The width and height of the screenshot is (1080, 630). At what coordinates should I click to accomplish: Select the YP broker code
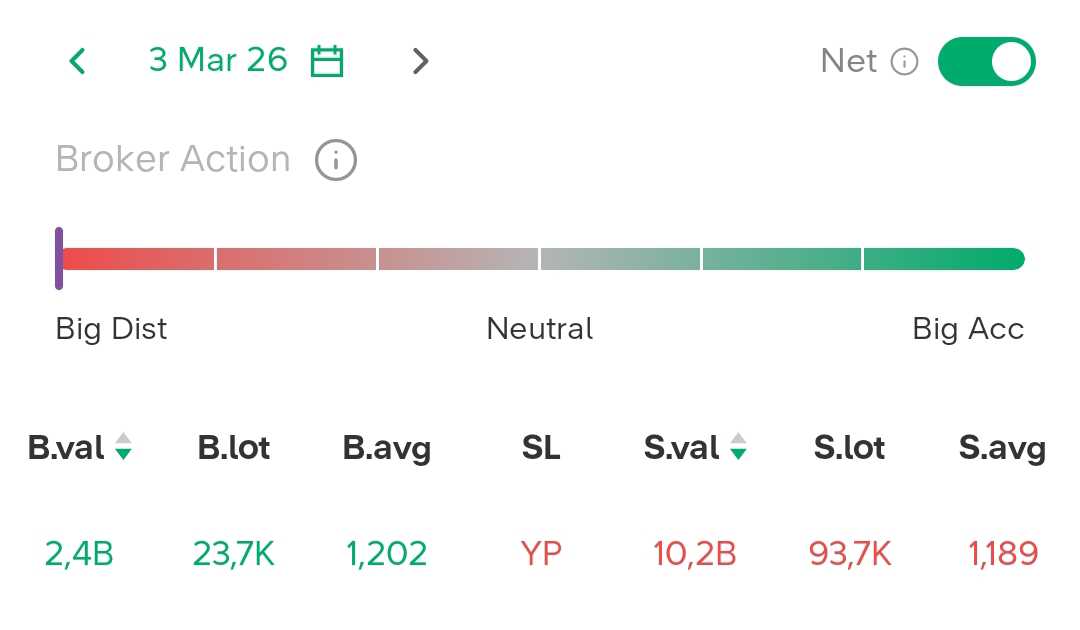coord(541,553)
